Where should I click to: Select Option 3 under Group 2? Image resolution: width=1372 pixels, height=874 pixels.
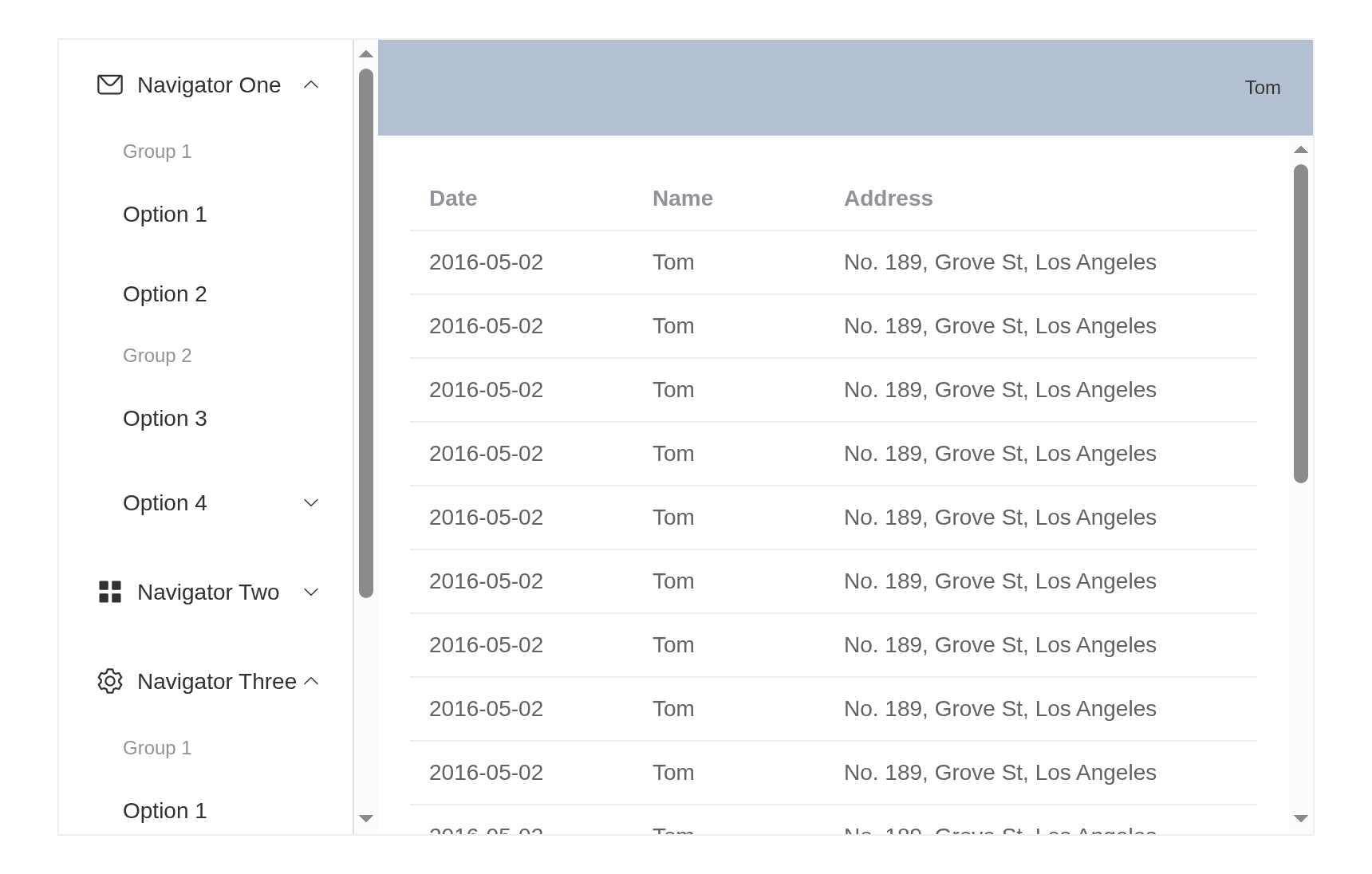click(x=165, y=419)
